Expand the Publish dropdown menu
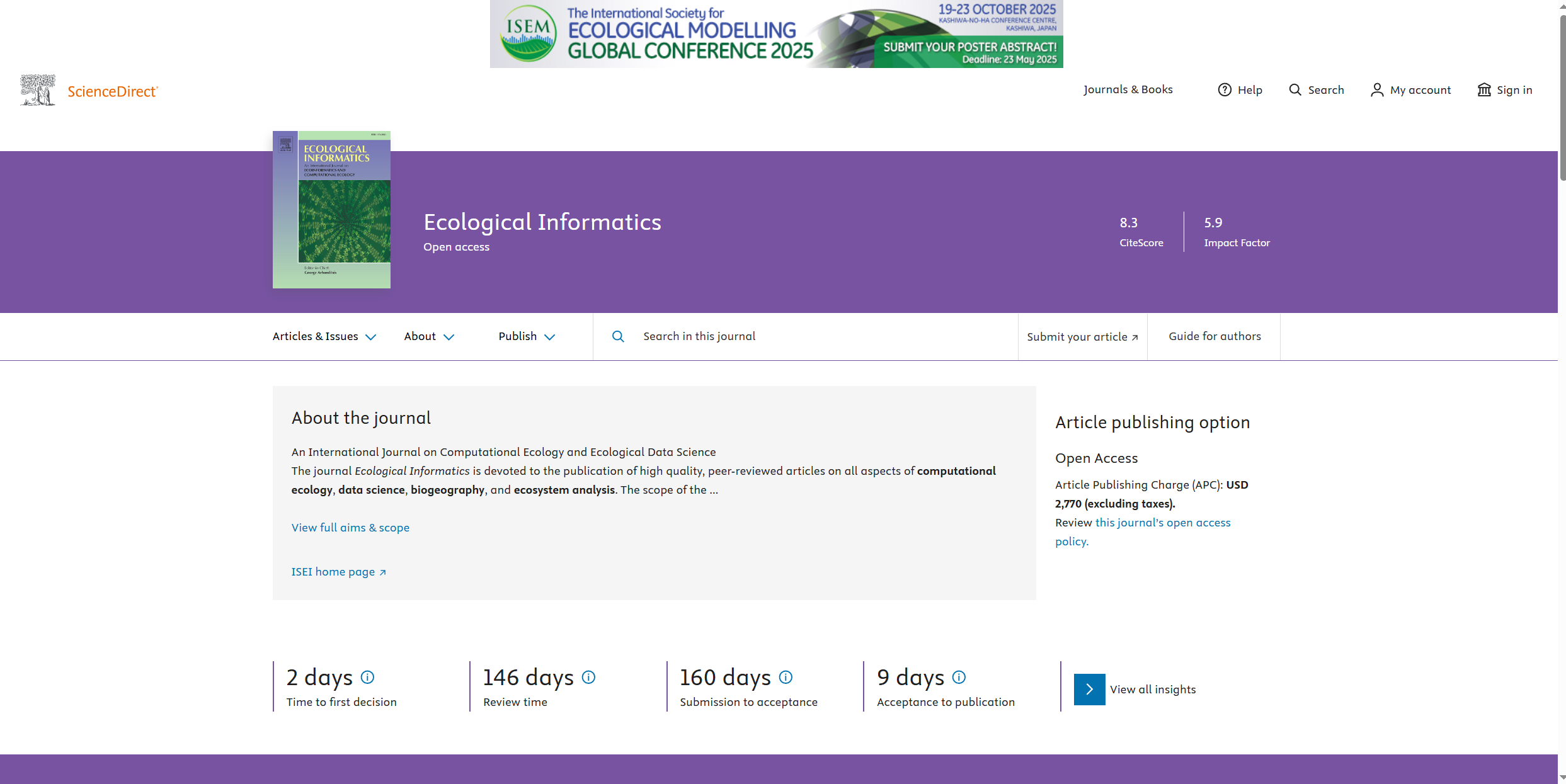 click(526, 336)
